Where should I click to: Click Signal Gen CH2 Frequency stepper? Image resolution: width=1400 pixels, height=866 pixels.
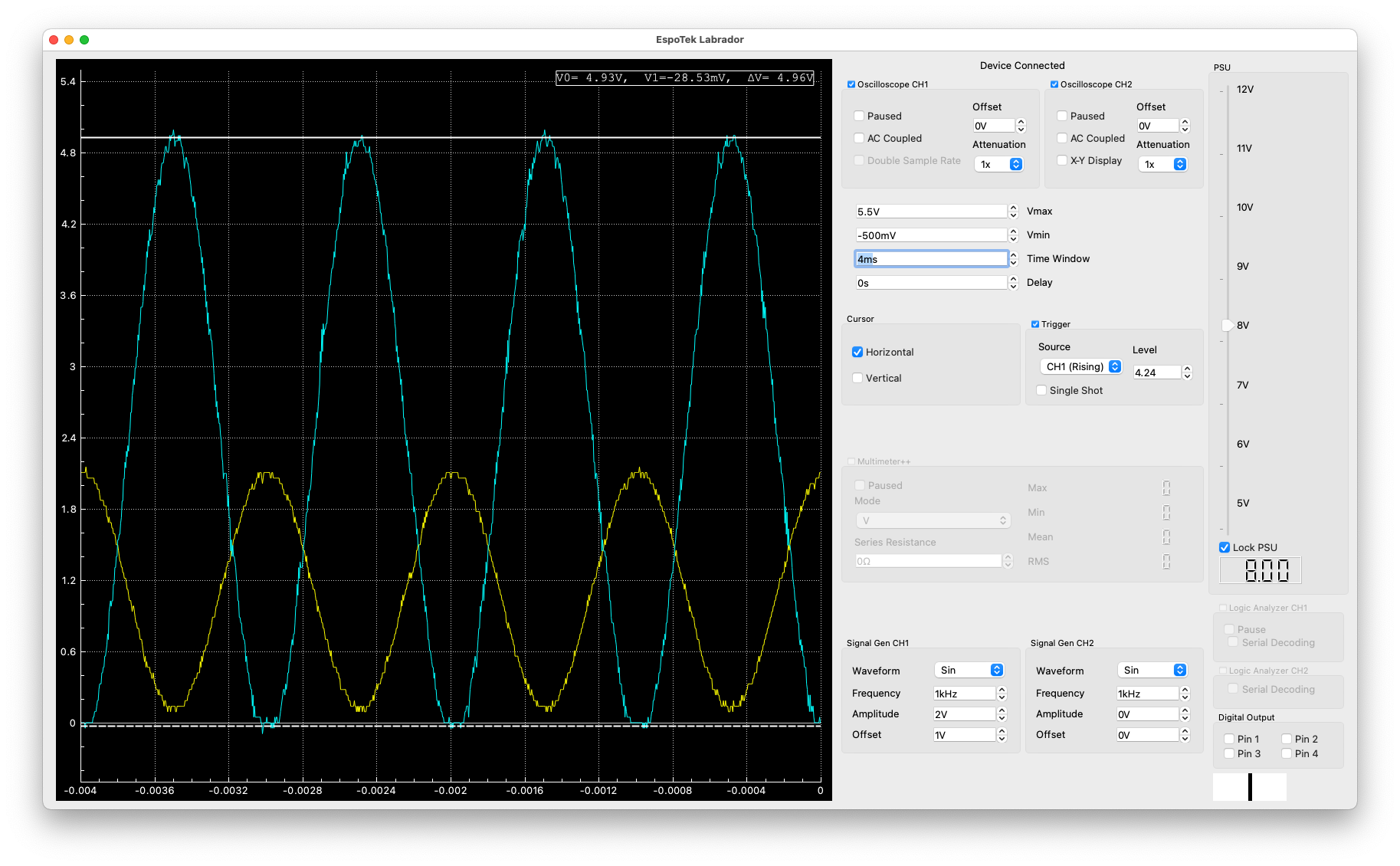[1185, 694]
